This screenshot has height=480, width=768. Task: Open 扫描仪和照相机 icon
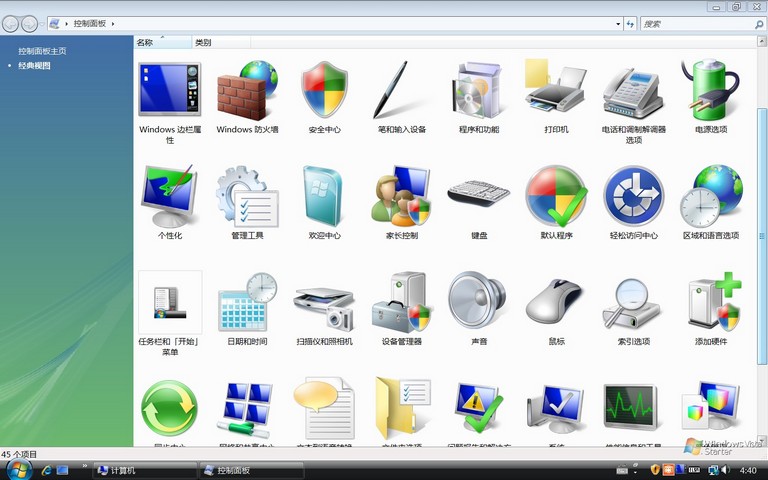324,309
